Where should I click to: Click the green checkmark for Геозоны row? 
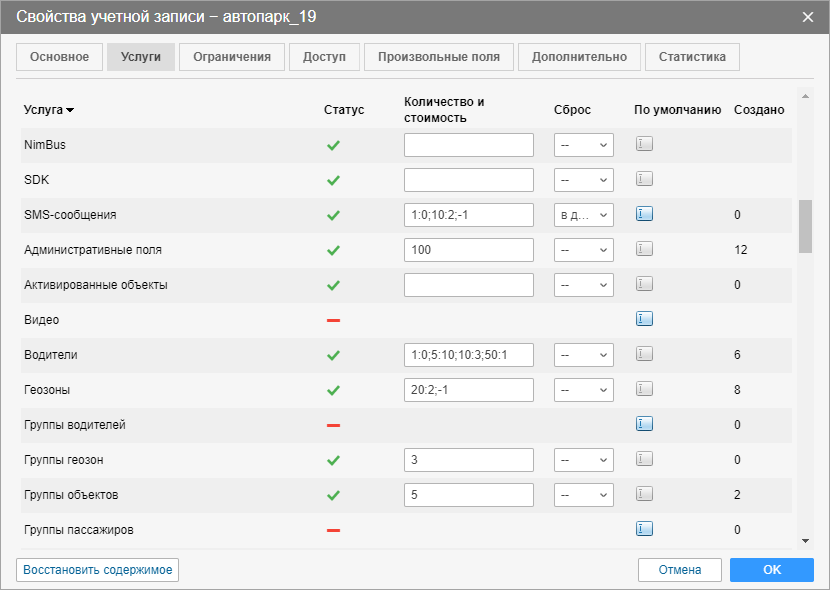coord(334,390)
